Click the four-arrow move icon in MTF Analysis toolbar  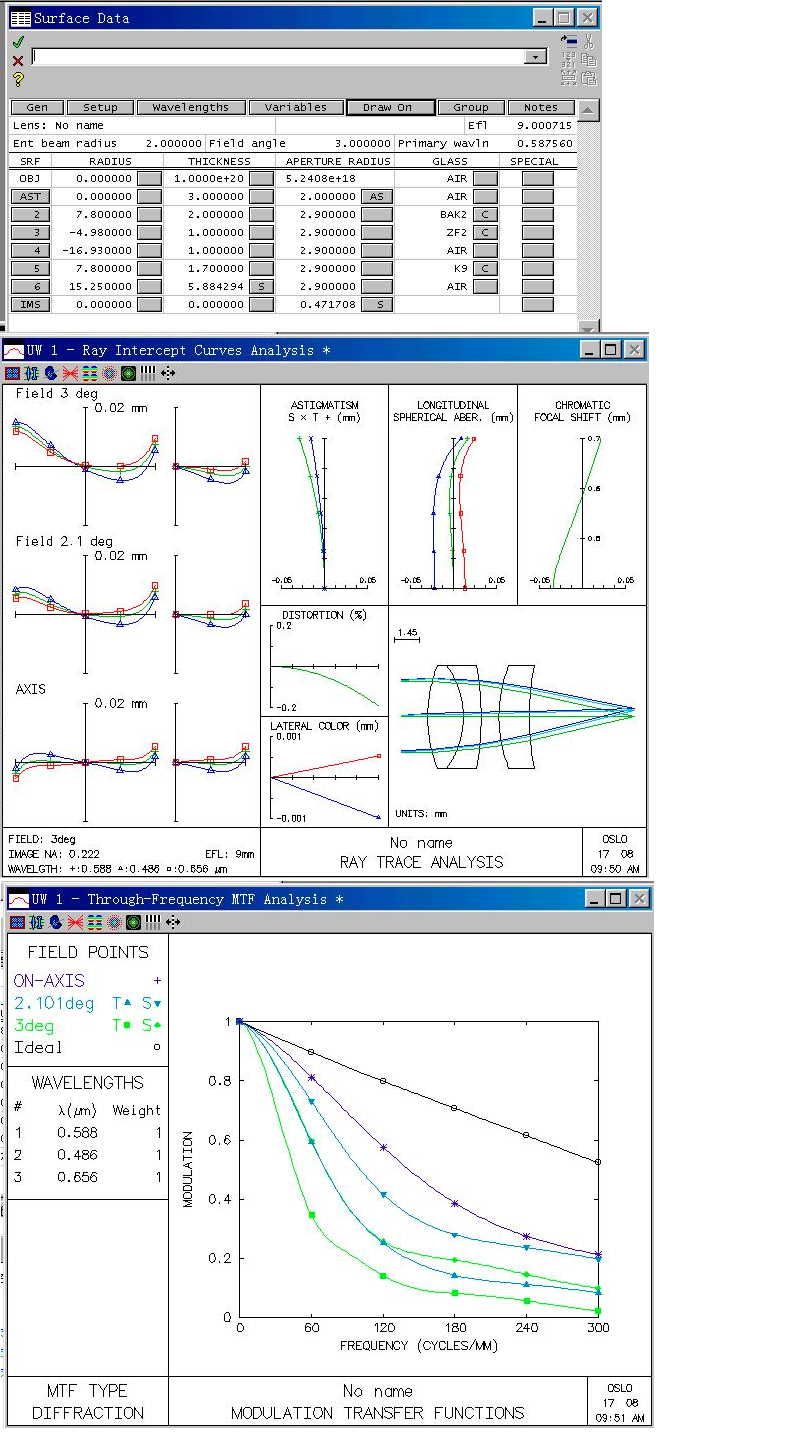(x=172, y=922)
